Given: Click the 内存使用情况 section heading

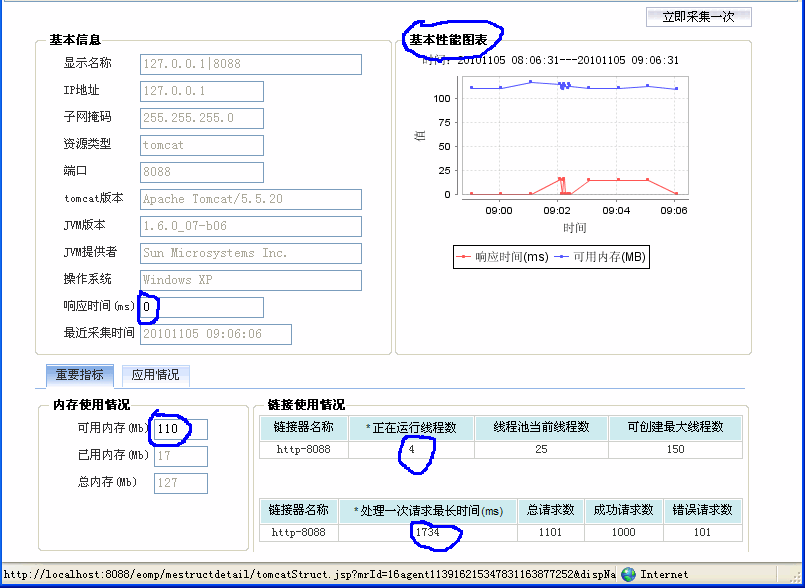Looking at the screenshot, I should (92, 406).
